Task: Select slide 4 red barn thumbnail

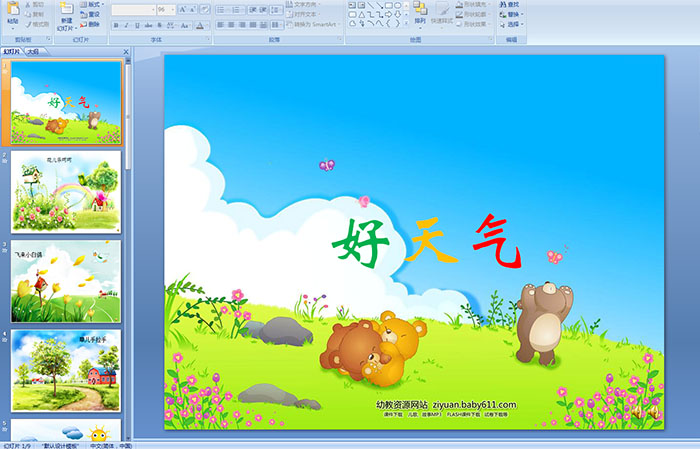Action: pos(66,370)
